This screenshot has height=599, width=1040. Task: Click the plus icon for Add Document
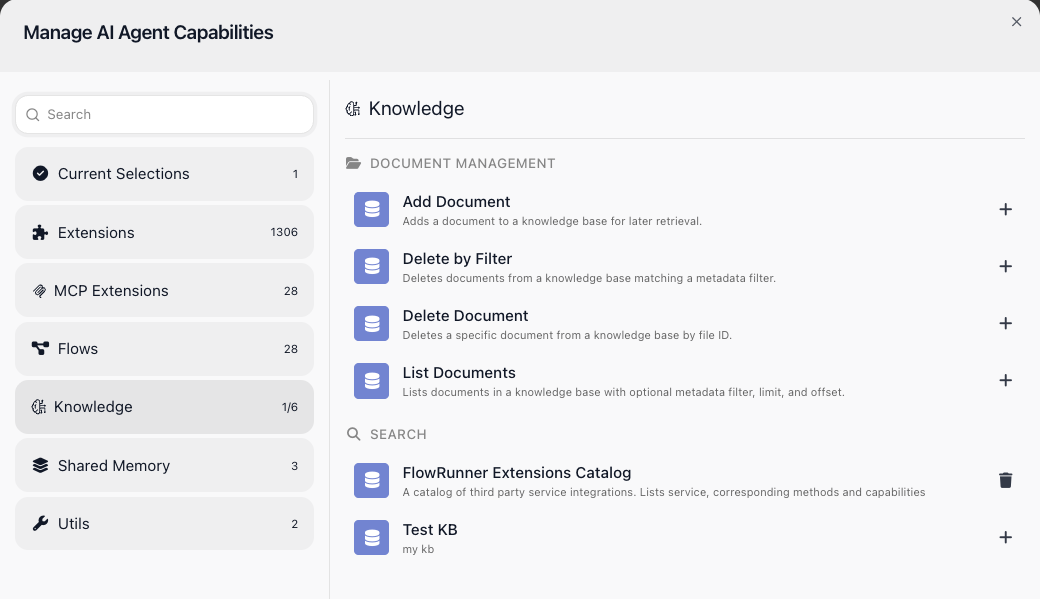[x=1006, y=210]
